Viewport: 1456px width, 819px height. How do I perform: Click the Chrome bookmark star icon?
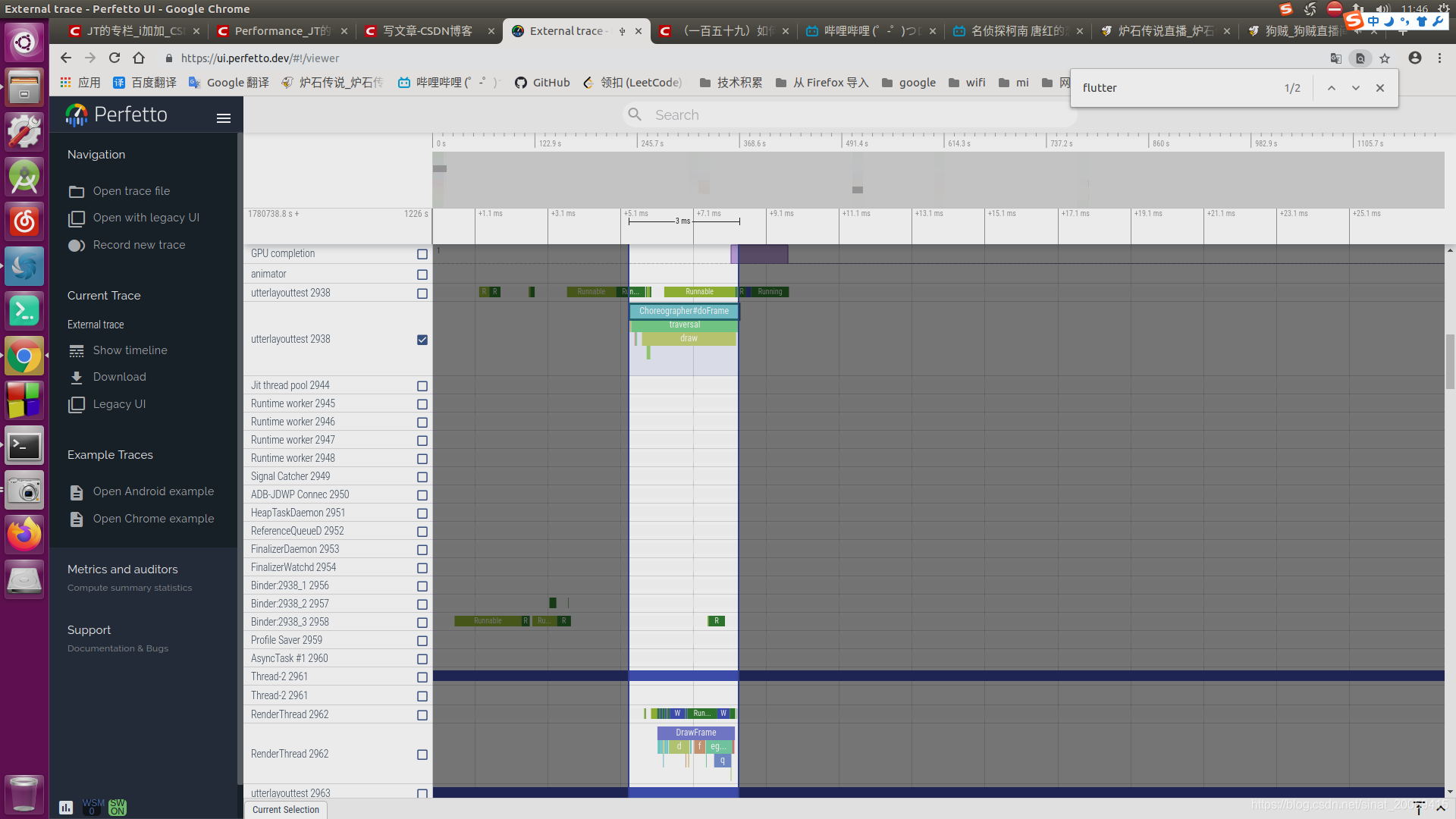[1385, 58]
